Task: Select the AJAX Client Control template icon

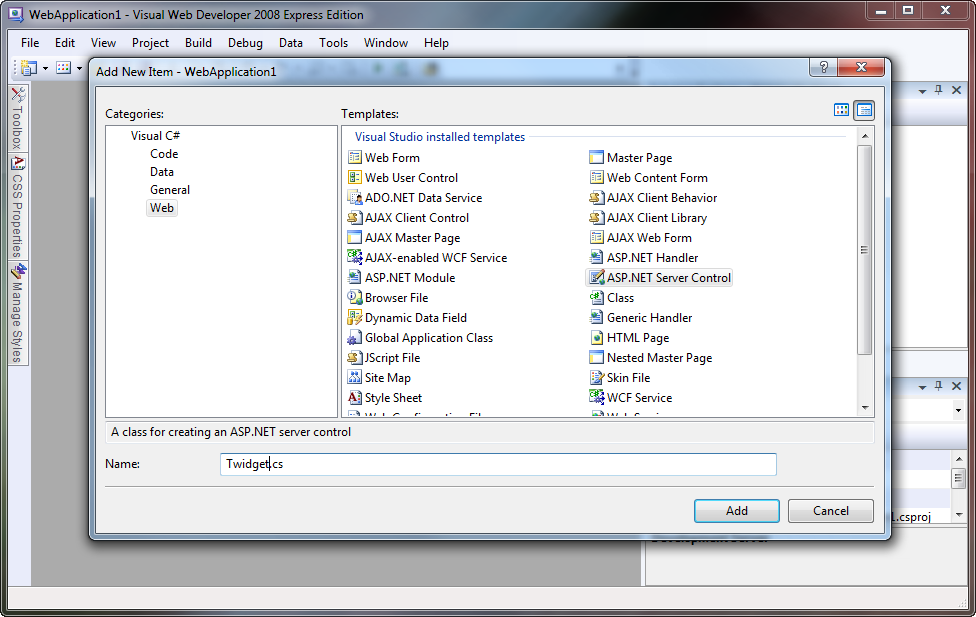Action: point(355,217)
